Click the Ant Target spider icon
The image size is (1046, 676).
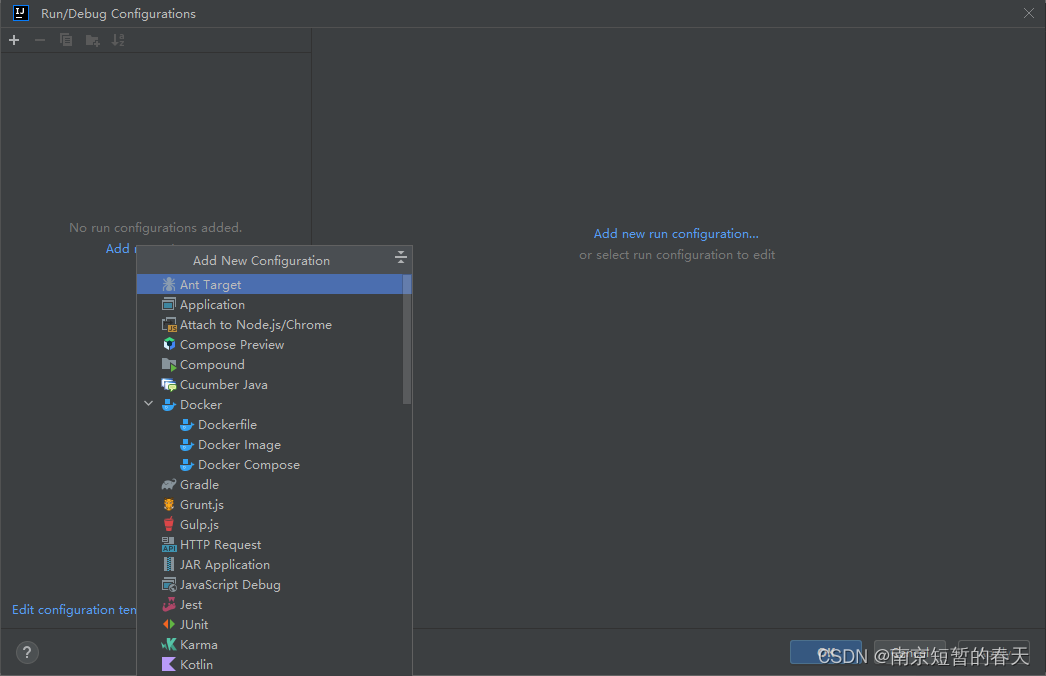coord(169,284)
